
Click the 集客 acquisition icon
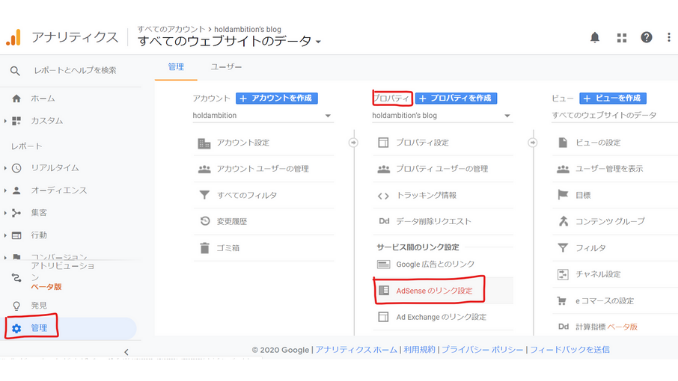coord(16,213)
